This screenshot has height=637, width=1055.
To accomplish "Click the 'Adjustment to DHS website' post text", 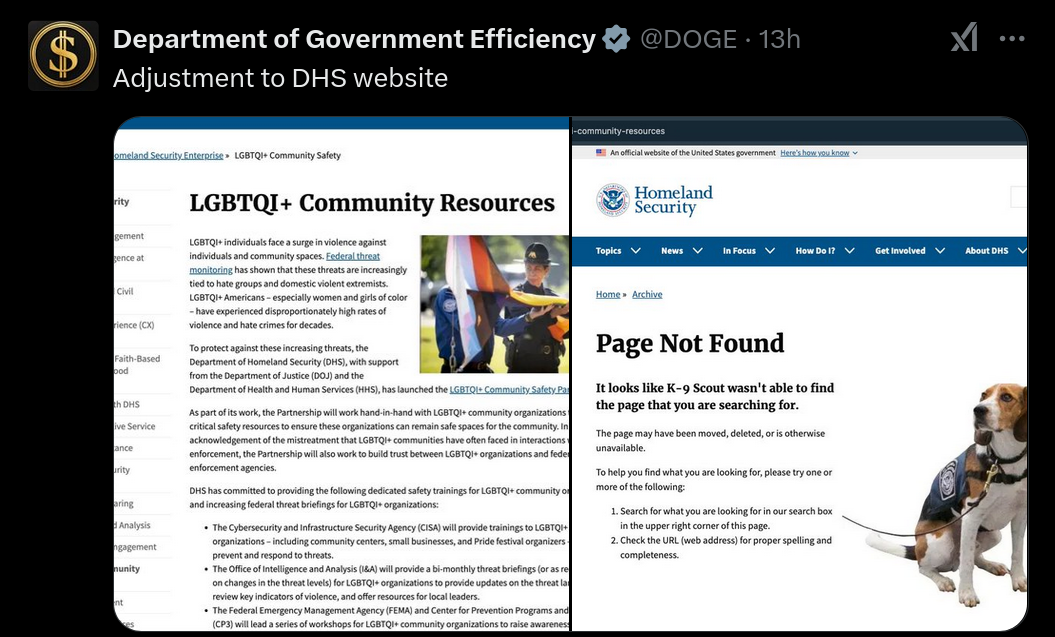I will pos(280,78).
